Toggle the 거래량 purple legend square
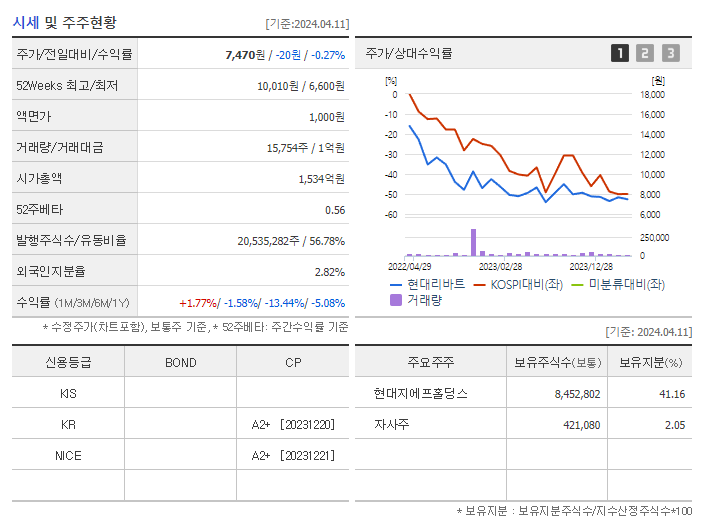This screenshot has width=702, height=525. [396, 300]
